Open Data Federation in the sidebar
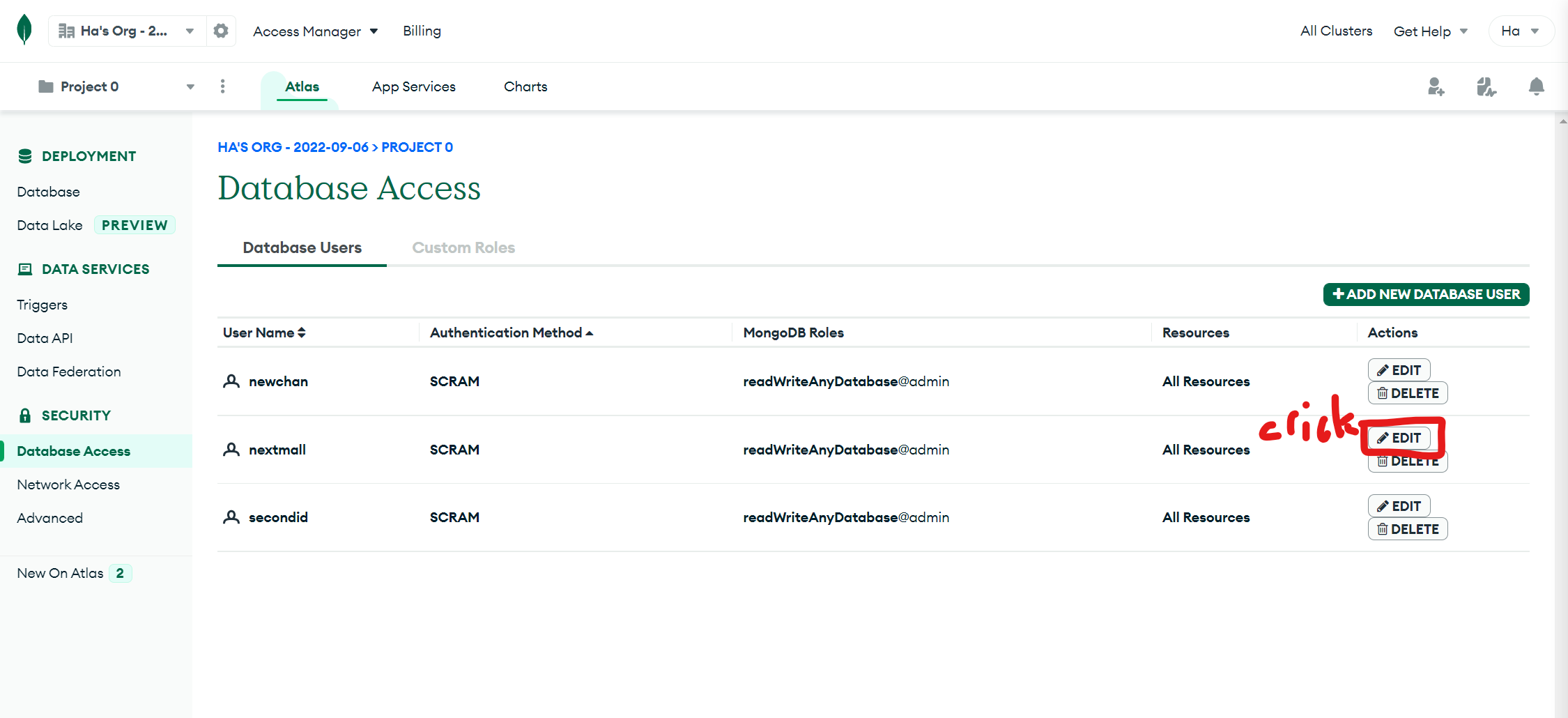Viewport: 1568px width, 718px height. point(68,372)
